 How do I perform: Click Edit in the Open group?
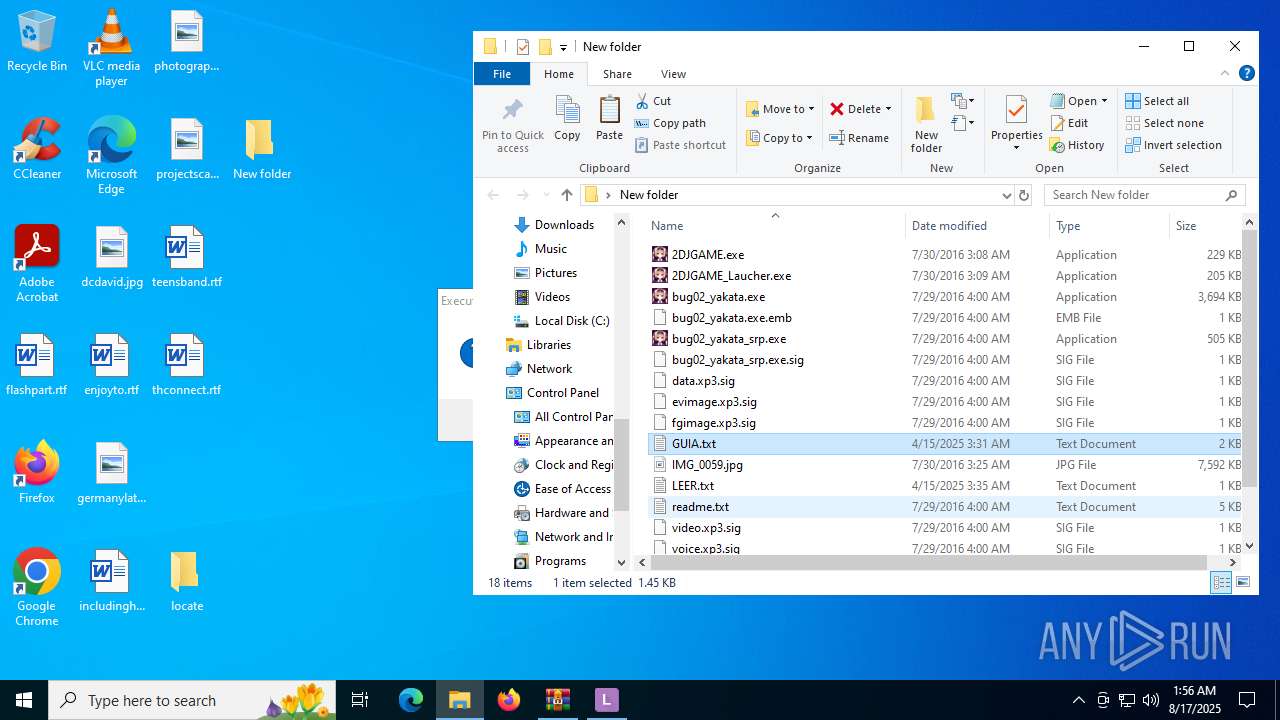[1069, 123]
